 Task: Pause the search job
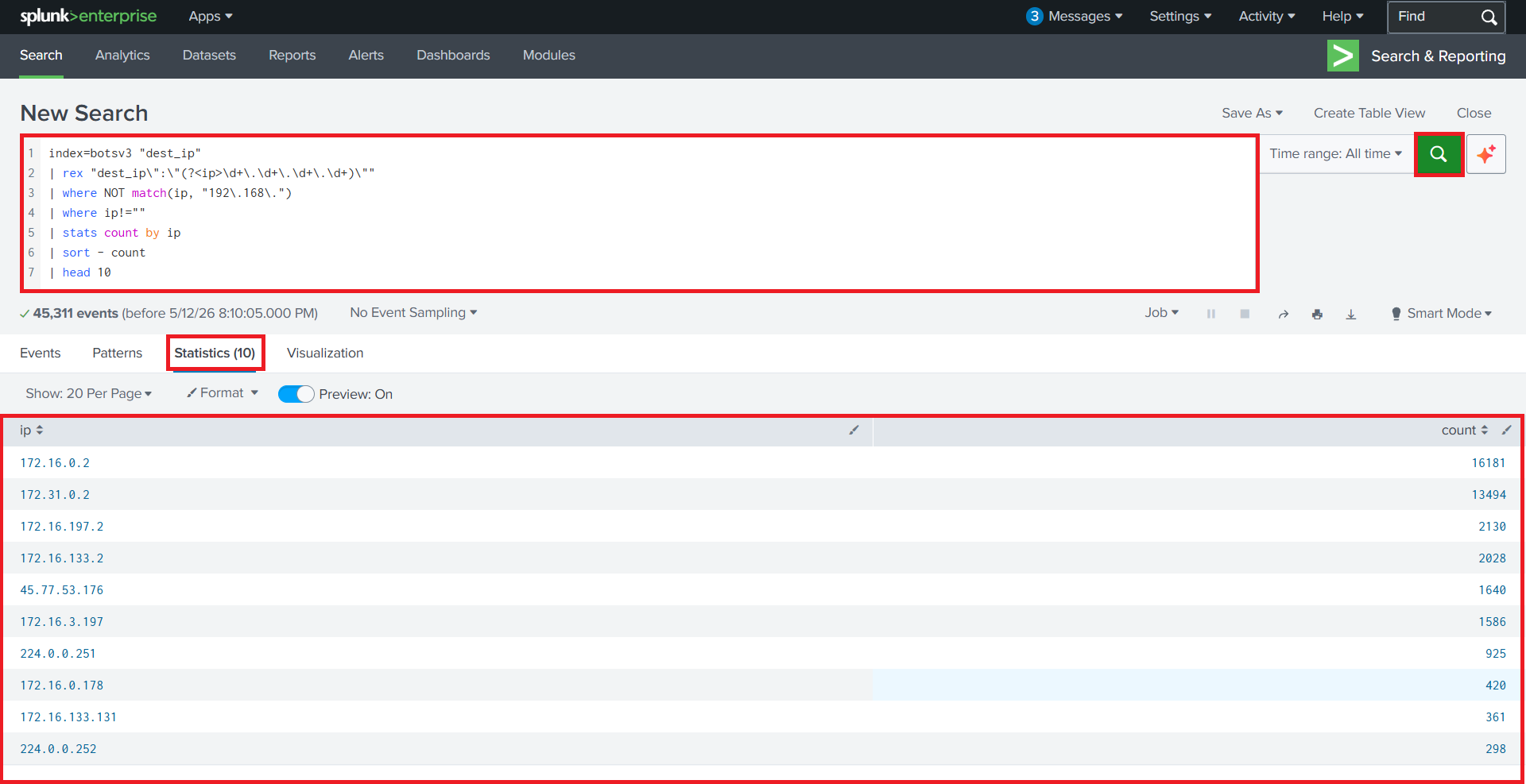(1211, 314)
